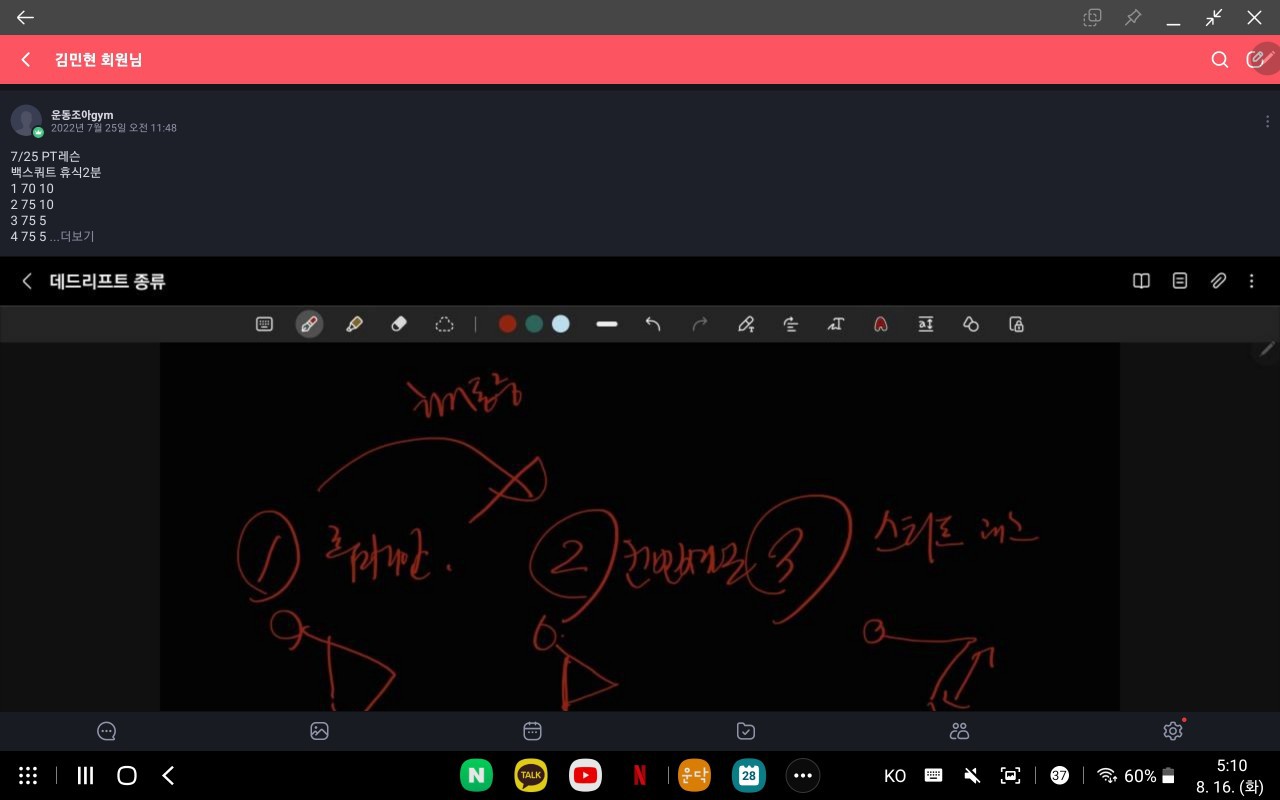Viewport: 1280px width, 800px height.
Task: Toggle reading mode with the book icon
Action: tap(1141, 281)
